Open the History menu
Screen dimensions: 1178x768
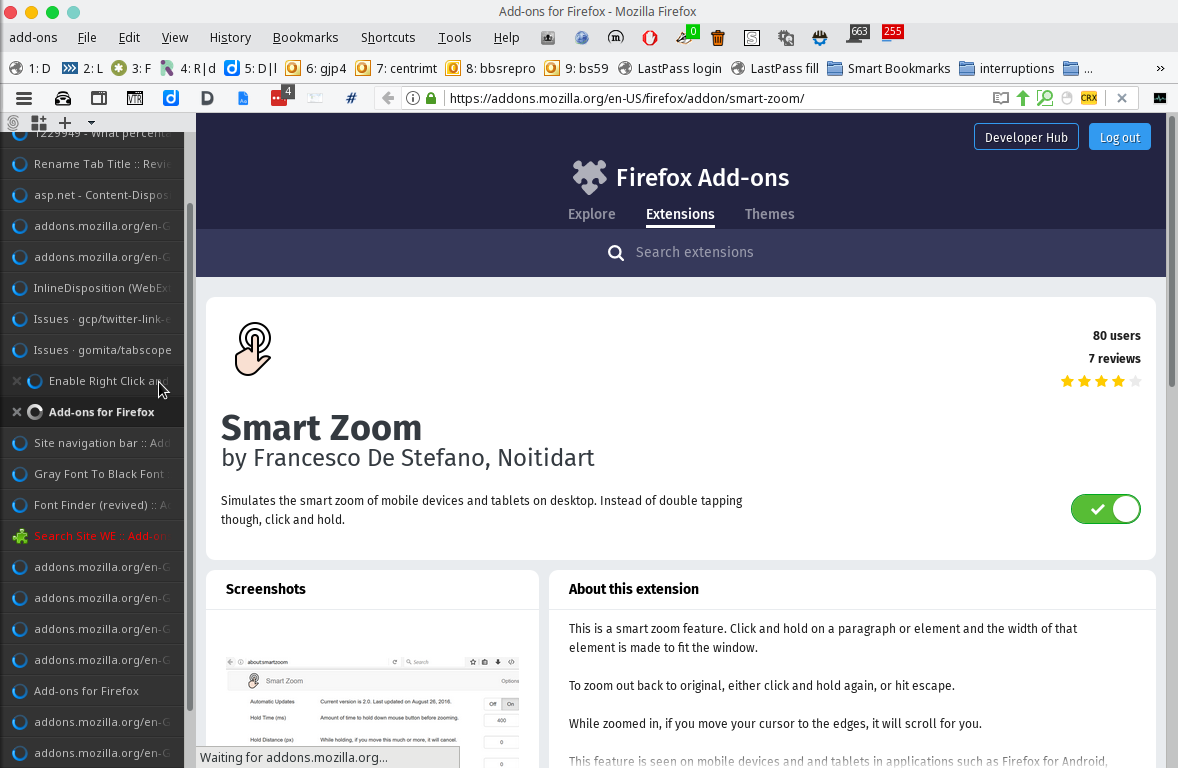230,38
